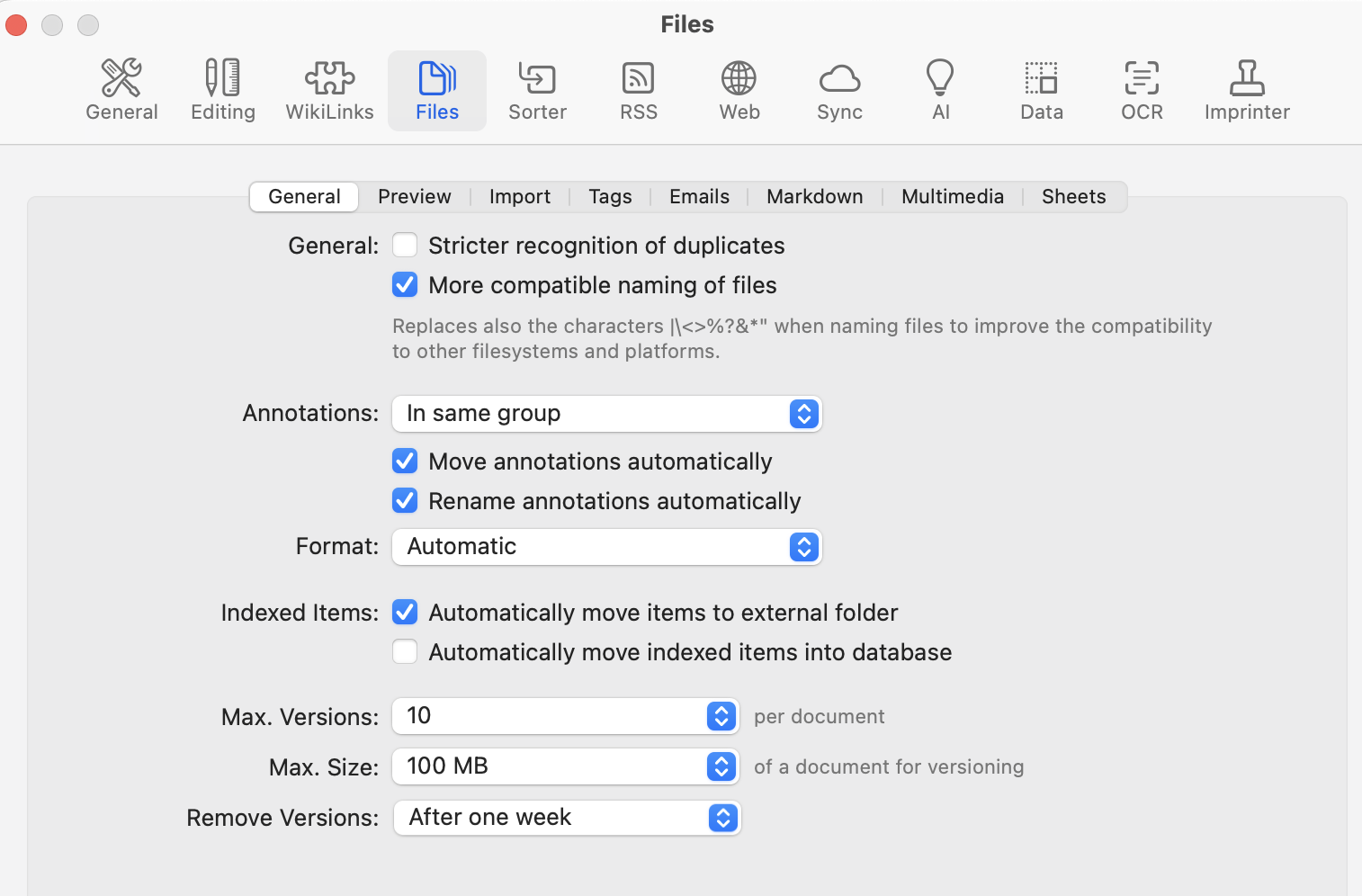Toggle More compatible naming of files

[x=405, y=285]
